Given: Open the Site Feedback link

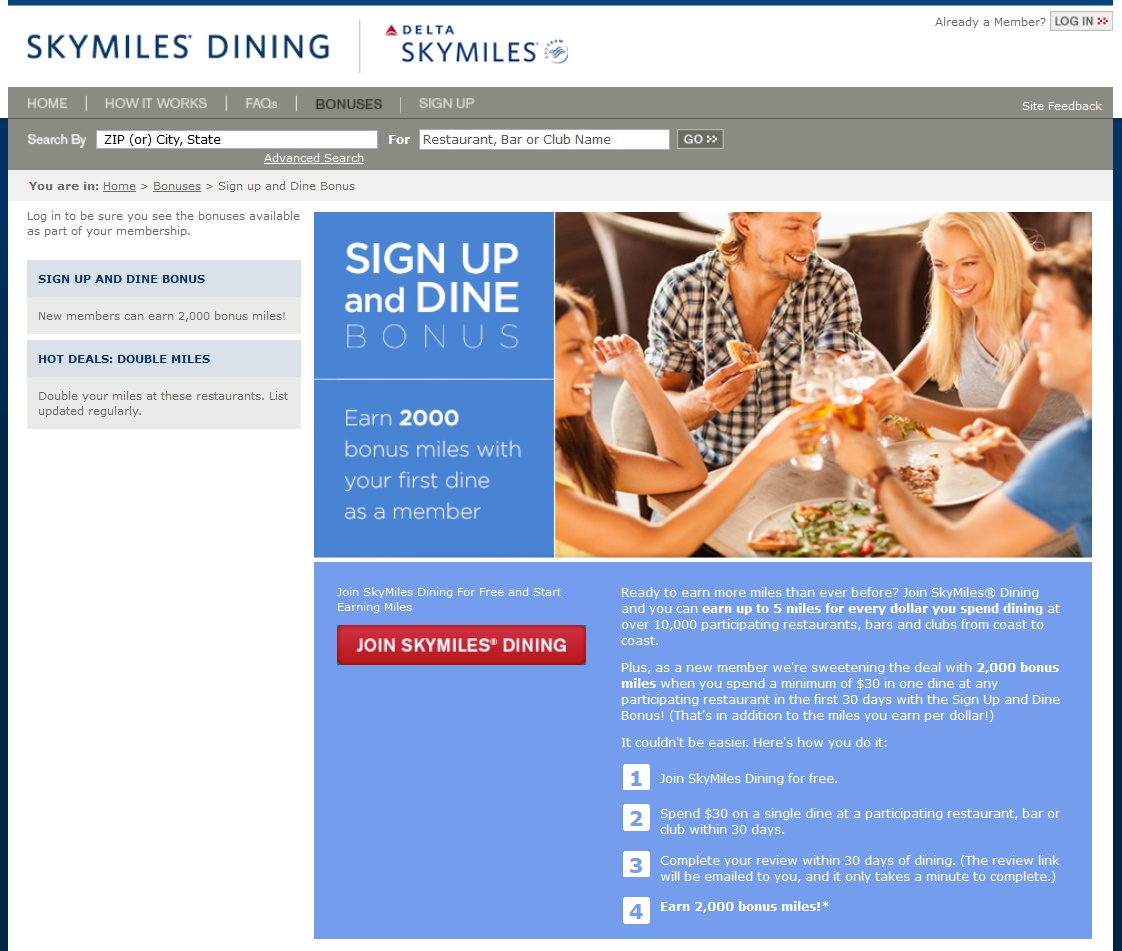Looking at the screenshot, I should [x=1061, y=106].
